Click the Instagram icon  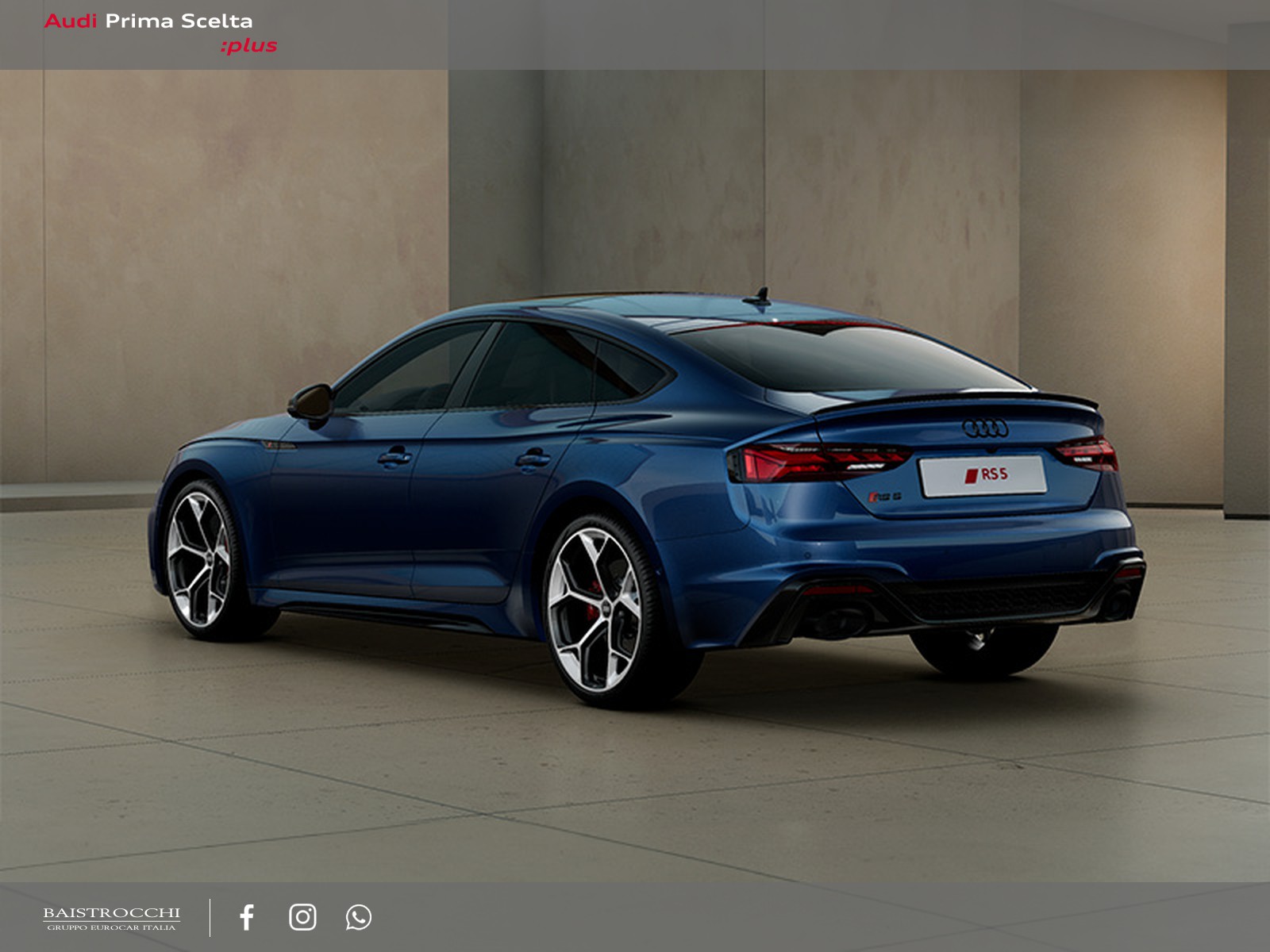click(x=302, y=917)
